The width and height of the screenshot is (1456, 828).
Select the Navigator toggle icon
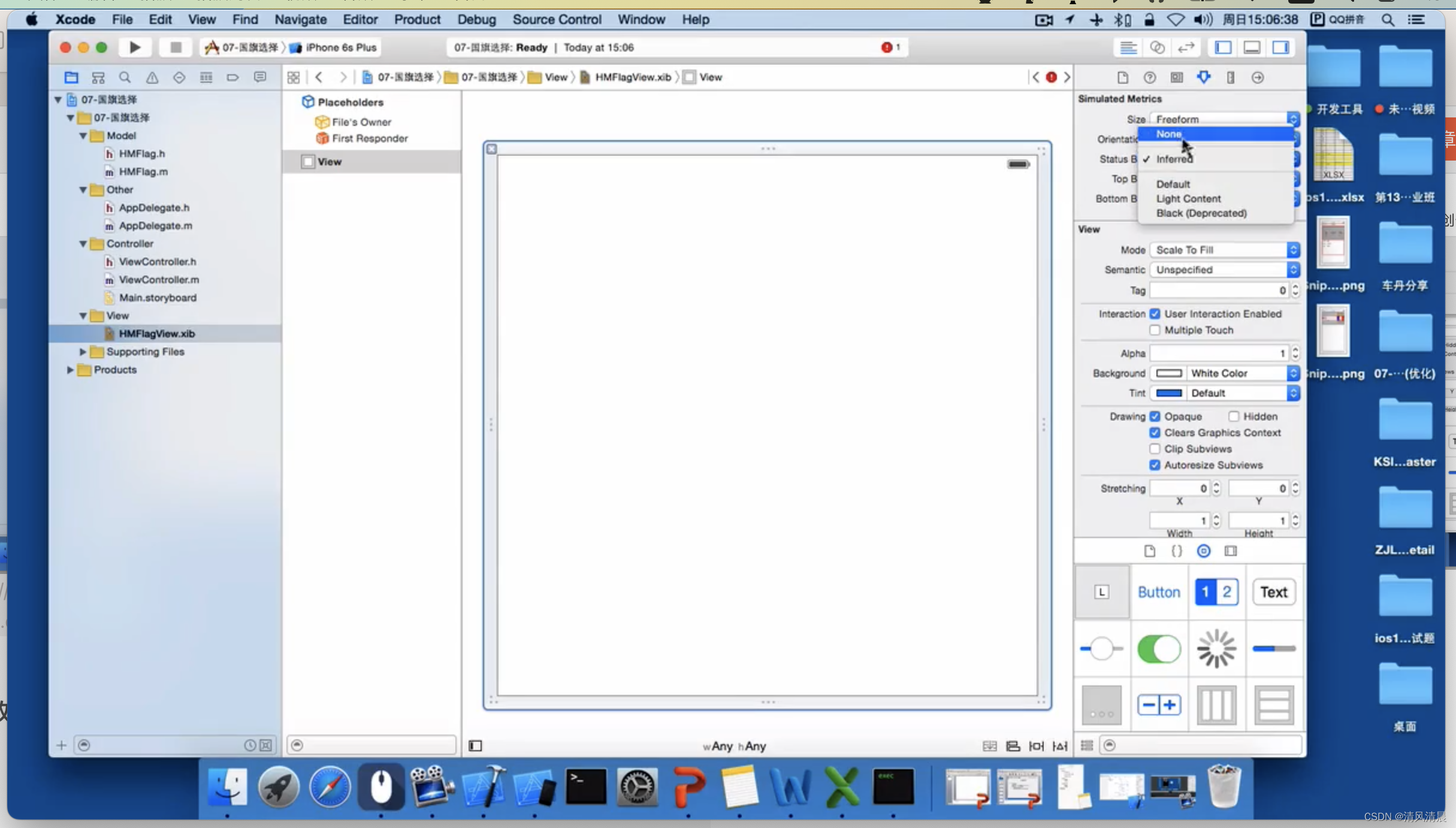(1223, 47)
